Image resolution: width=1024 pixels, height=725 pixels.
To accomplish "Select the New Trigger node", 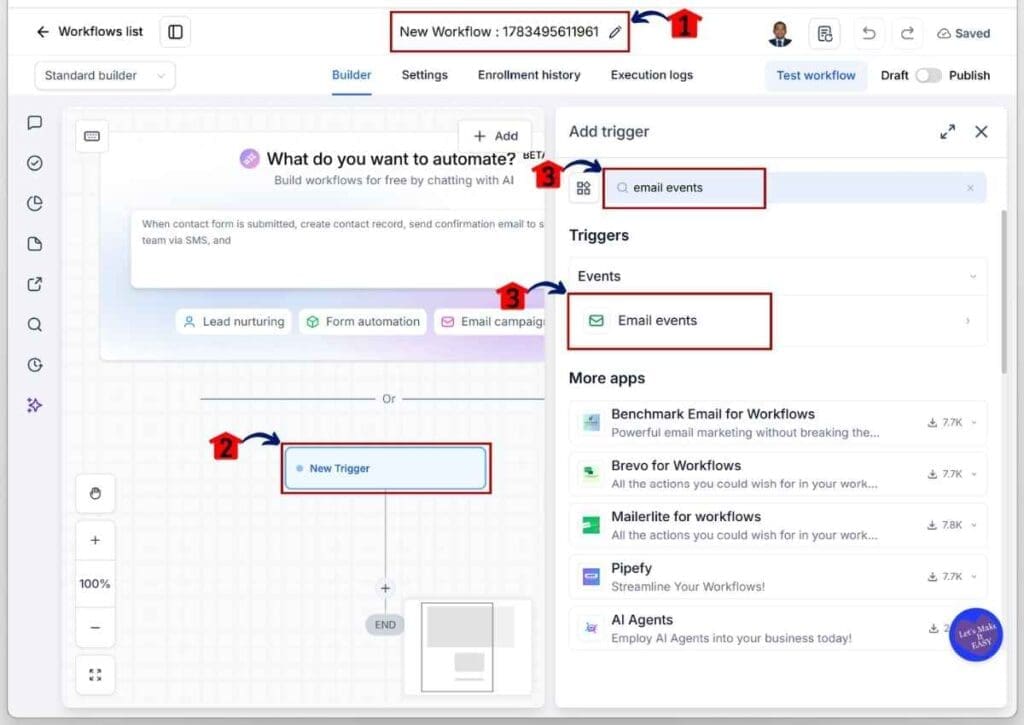I will [x=385, y=468].
